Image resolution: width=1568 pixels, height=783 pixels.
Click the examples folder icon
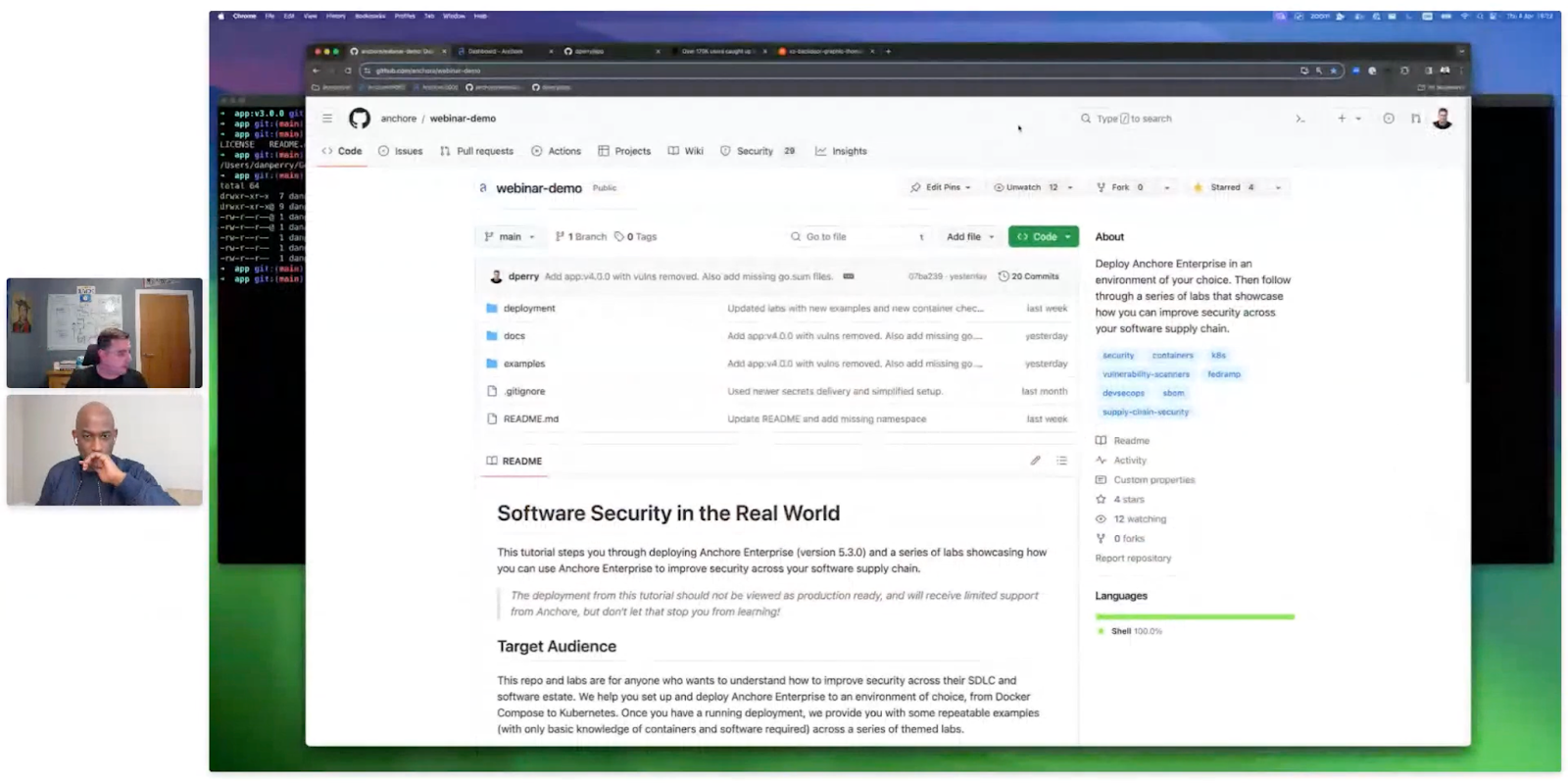pyautogui.click(x=492, y=364)
